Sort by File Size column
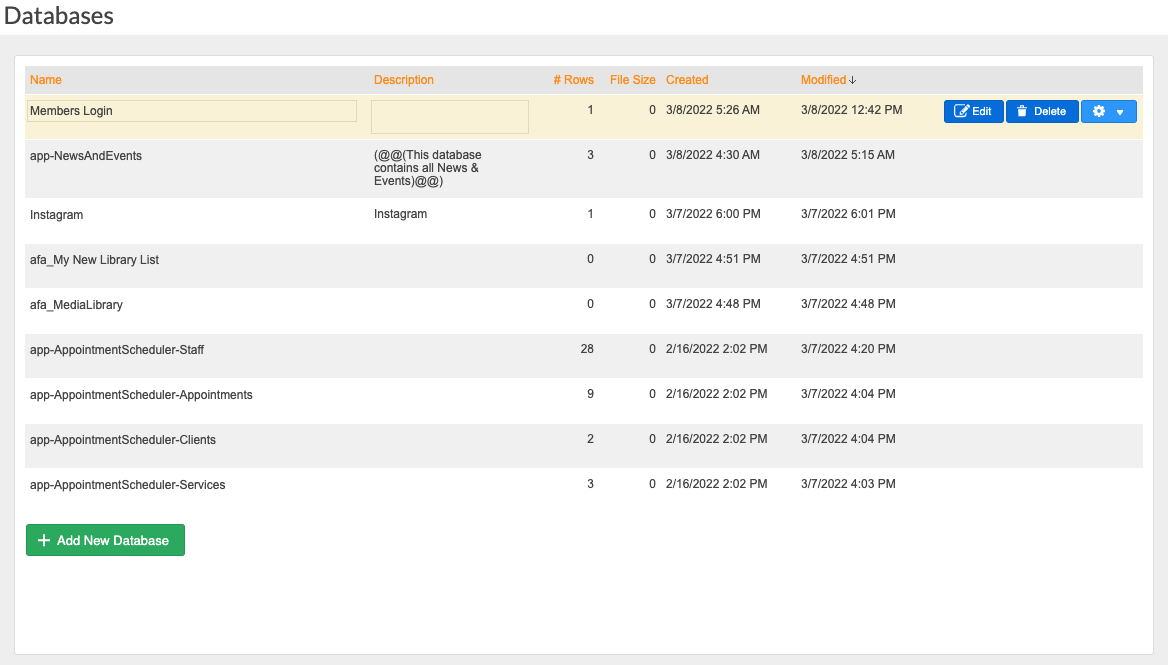Screen dimensions: 1168x665 [632, 80]
